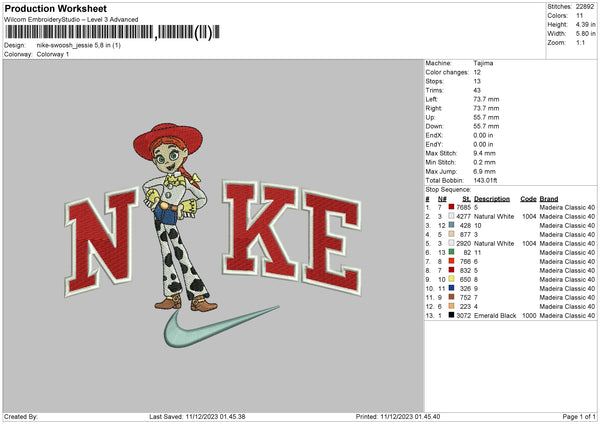Click the EndY label
This screenshot has width=600, height=424.
point(434,144)
